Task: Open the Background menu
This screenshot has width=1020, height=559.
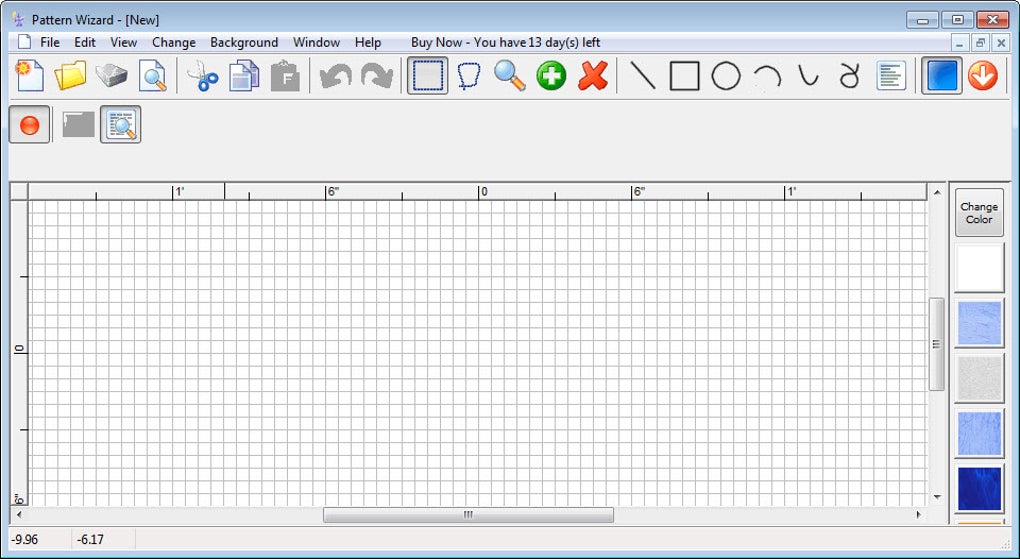Action: tap(244, 42)
